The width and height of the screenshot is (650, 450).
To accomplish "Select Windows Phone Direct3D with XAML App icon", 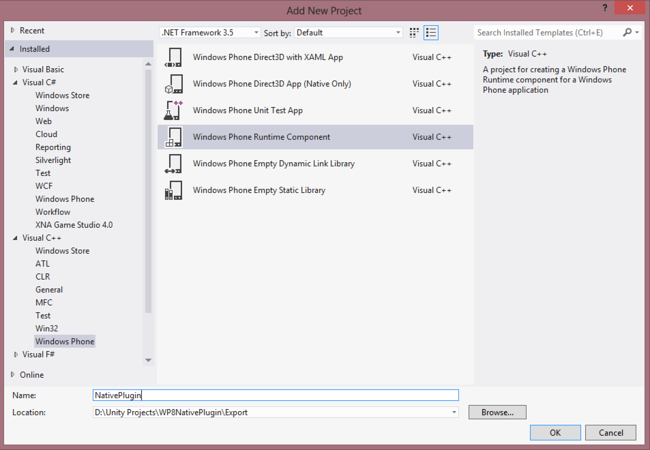I will point(173,58).
